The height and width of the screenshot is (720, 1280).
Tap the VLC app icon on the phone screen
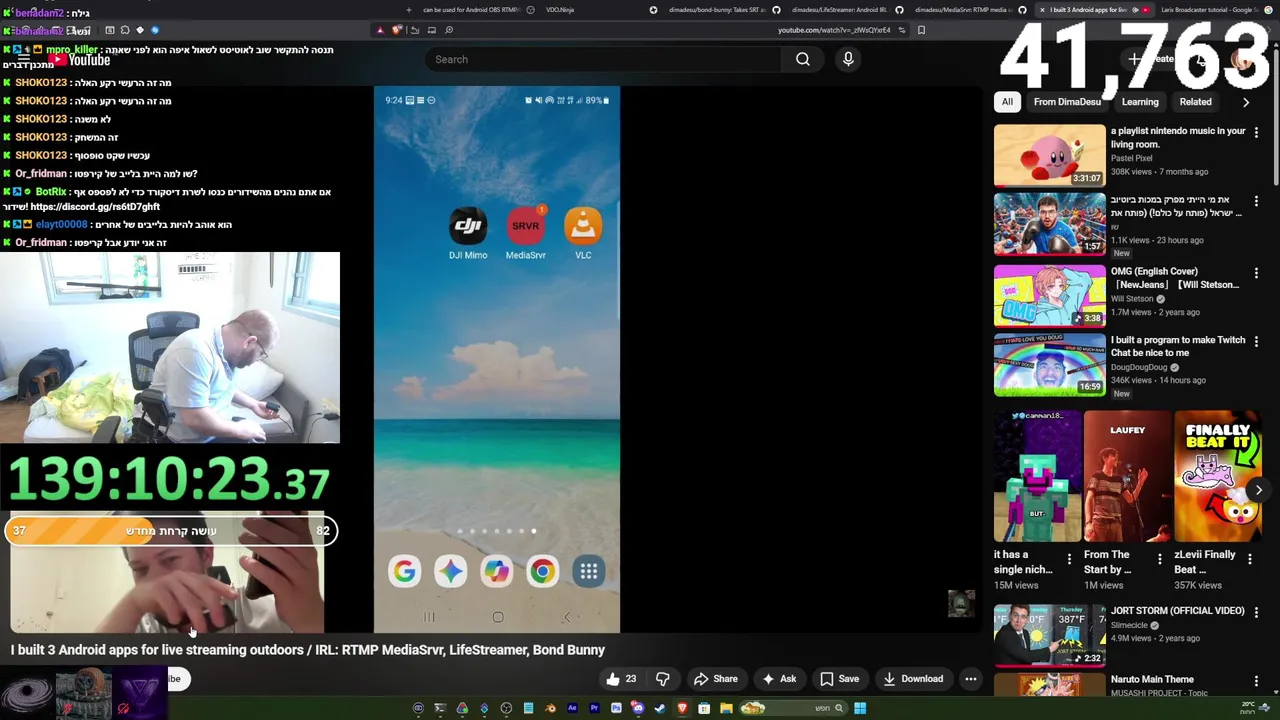click(583, 226)
